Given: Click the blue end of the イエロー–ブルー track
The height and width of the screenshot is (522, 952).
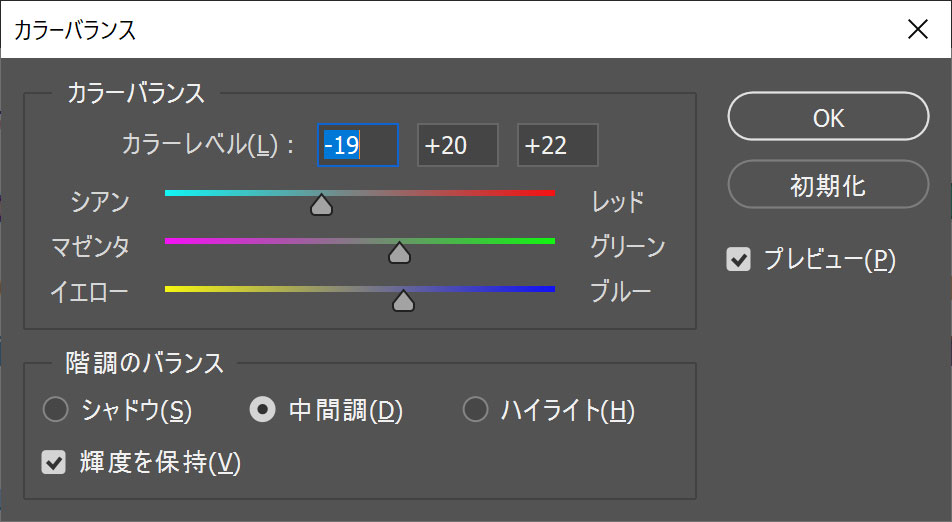Looking at the screenshot, I should (550, 289).
